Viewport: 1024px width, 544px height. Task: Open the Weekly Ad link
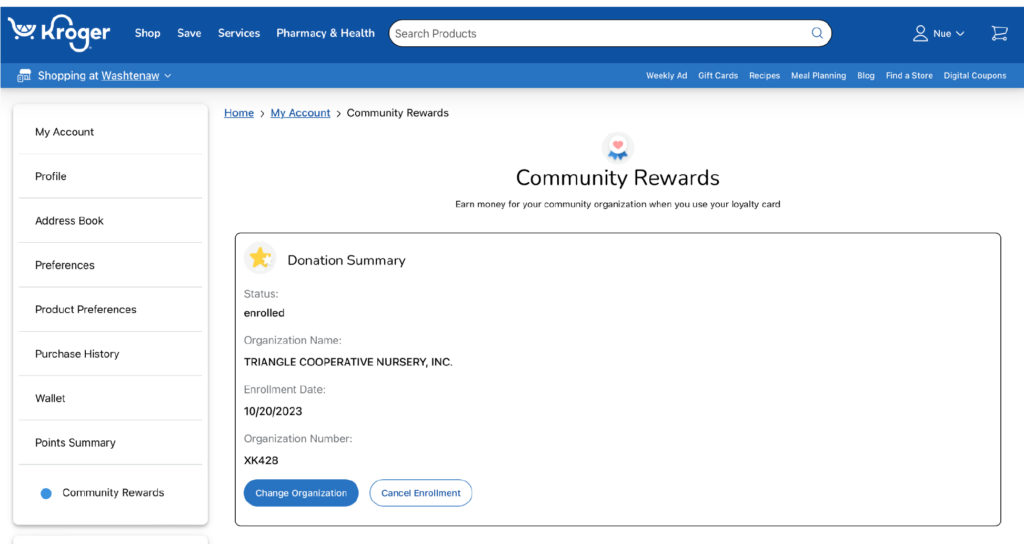coord(666,76)
